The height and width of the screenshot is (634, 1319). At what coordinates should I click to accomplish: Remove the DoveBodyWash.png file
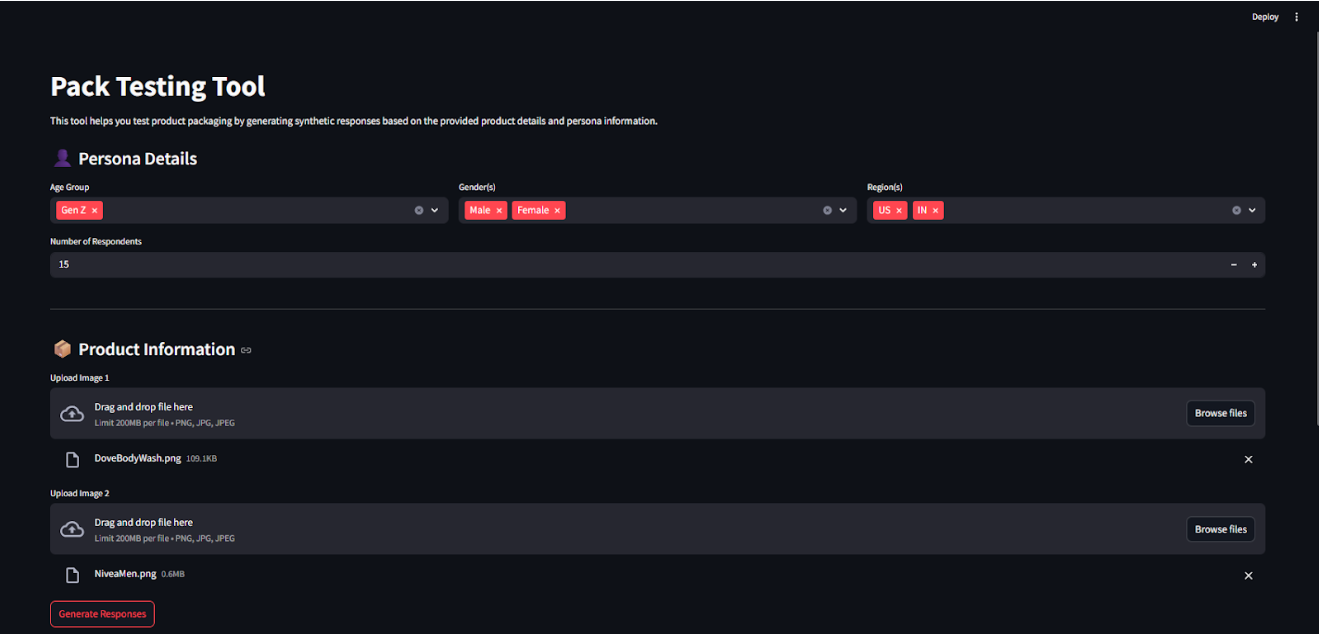(1248, 460)
